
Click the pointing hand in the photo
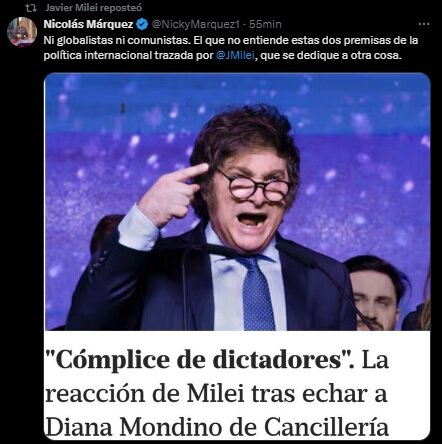click(172, 195)
